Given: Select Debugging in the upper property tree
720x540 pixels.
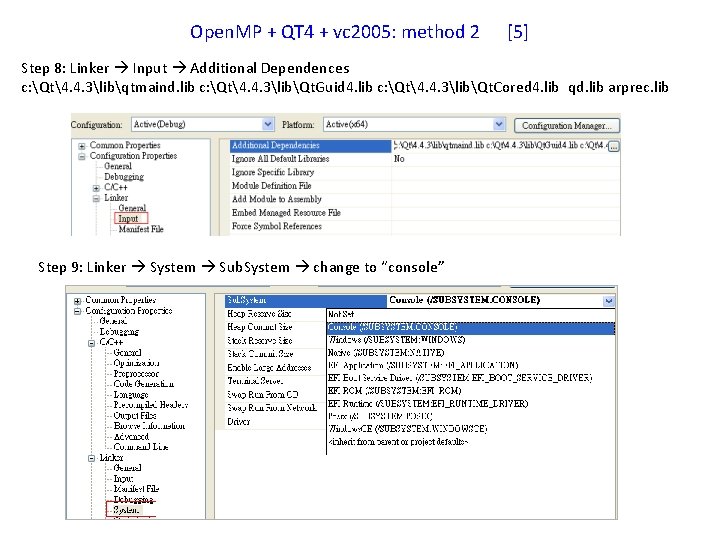Looking at the screenshot, I should click(124, 177).
